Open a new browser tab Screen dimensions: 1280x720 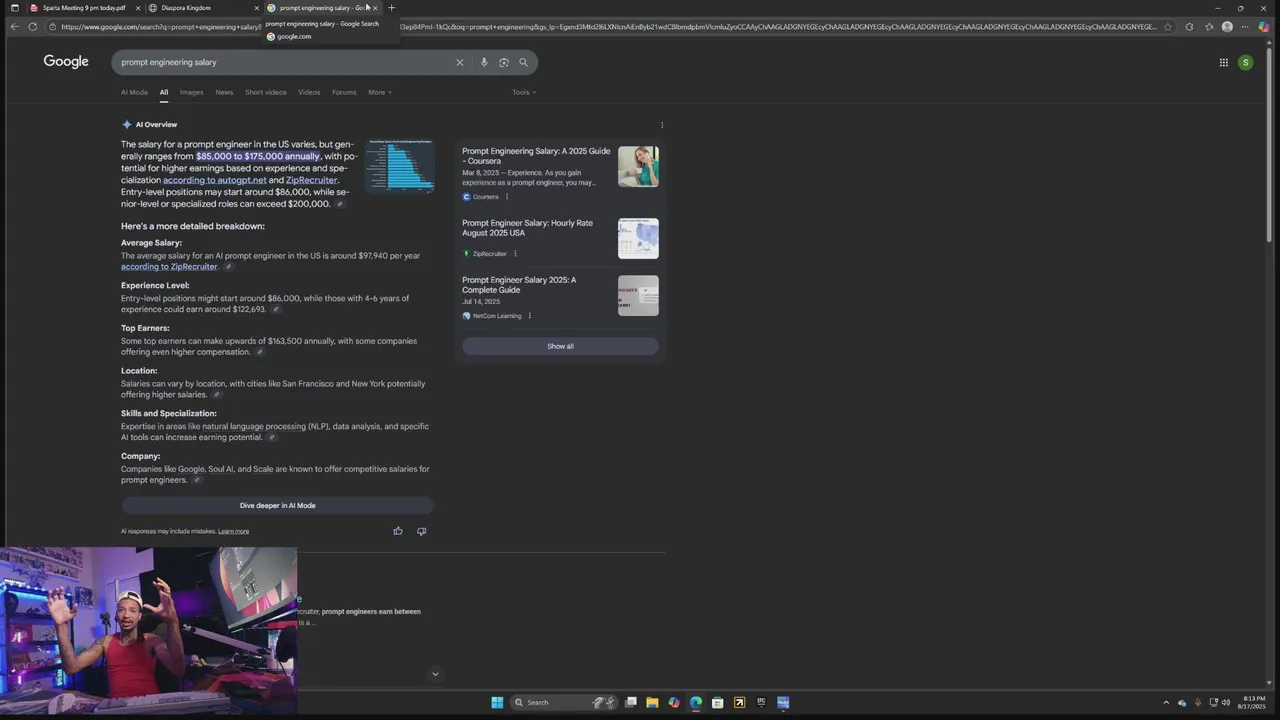coord(391,8)
